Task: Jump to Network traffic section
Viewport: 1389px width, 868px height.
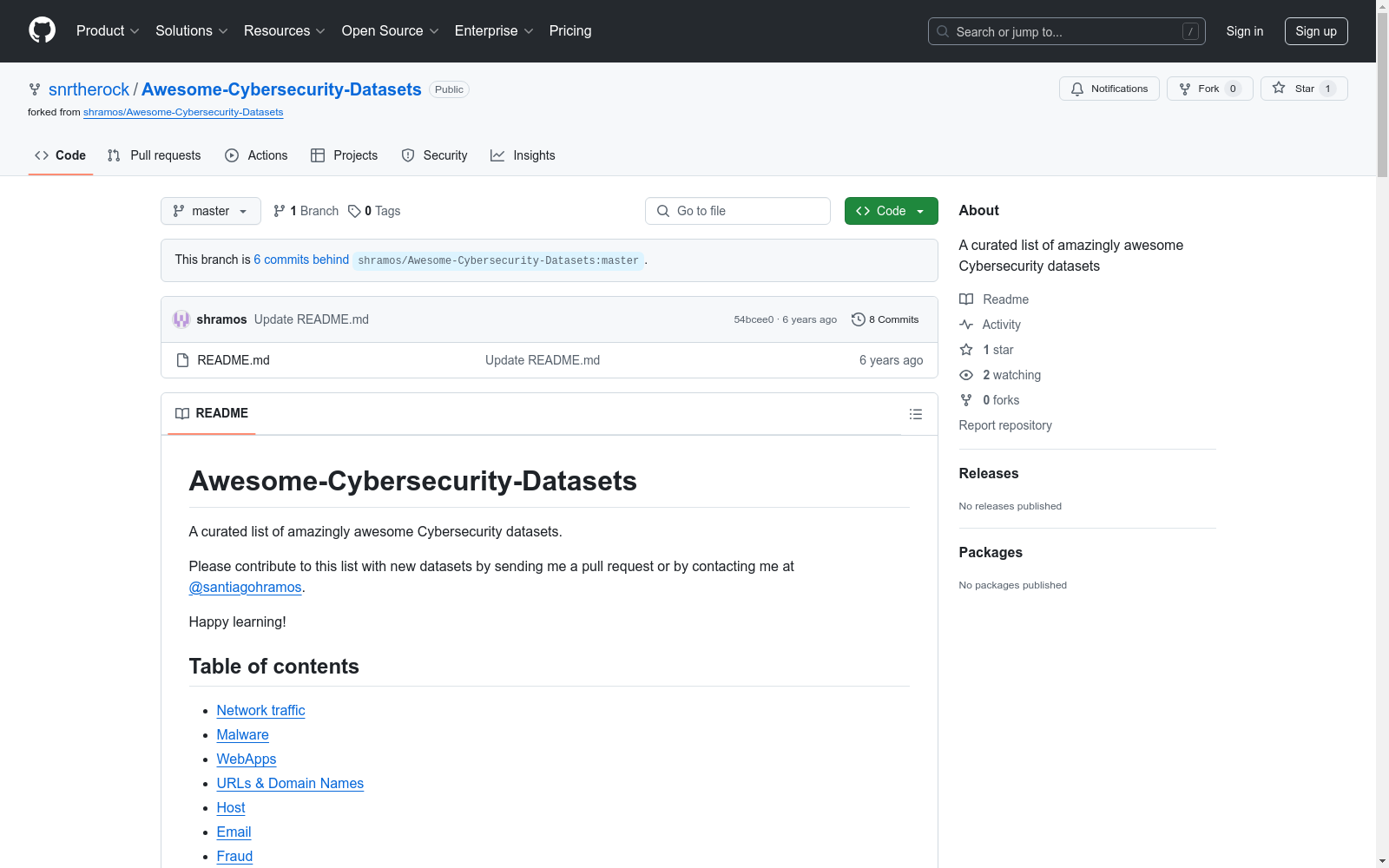Action: pos(261,711)
